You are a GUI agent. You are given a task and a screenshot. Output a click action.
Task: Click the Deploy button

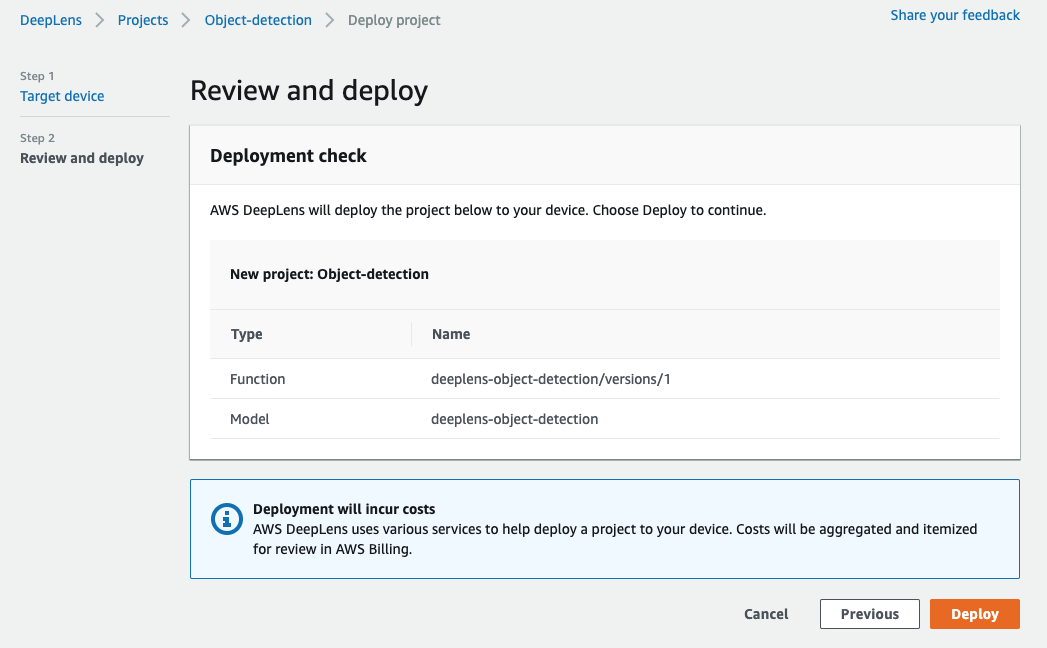click(x=974, y=614)
